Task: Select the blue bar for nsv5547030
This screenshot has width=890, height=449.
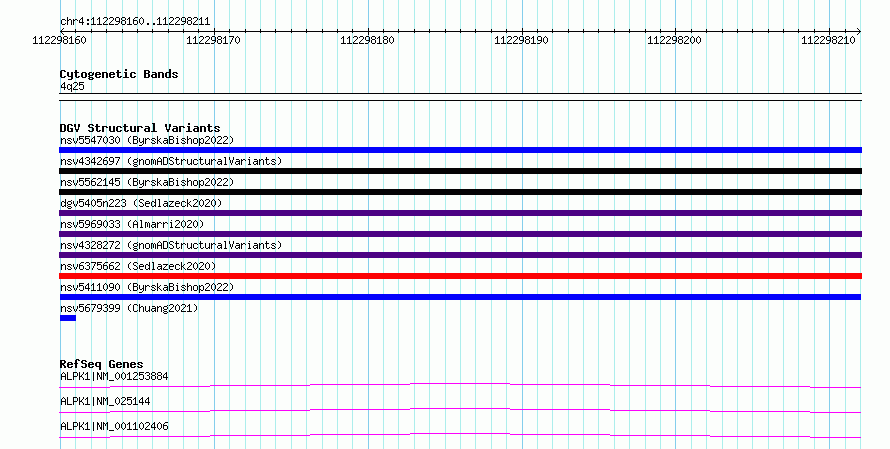Action: pyautogui.click(x=460, y=150)
